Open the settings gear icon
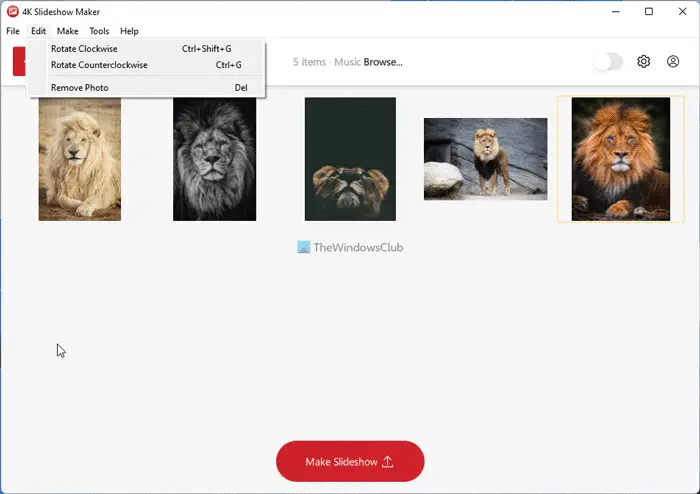The height and width of the screenshot is (494, 700). point(643,62)
